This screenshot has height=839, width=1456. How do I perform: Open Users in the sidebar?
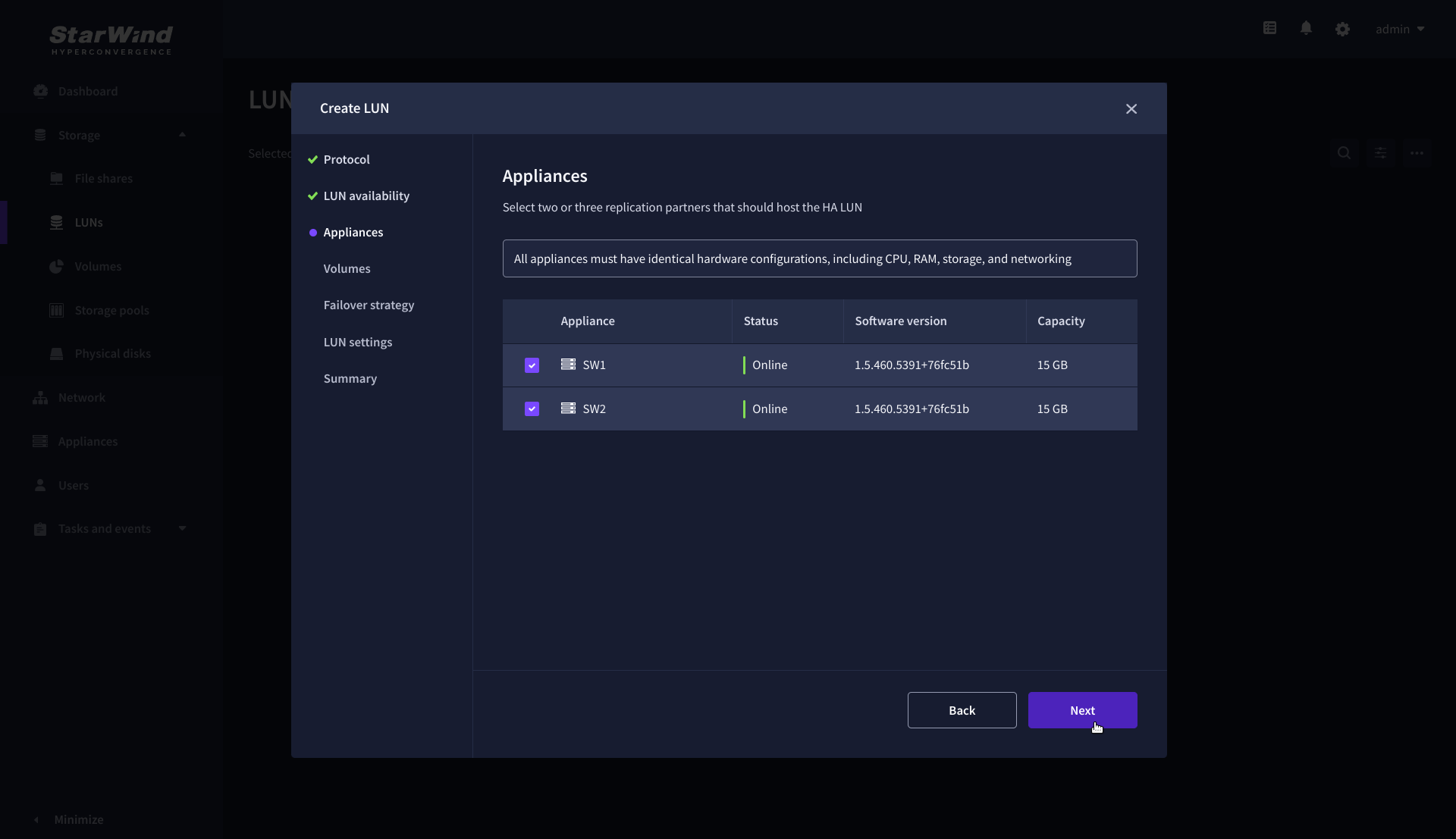pos(74,485)
